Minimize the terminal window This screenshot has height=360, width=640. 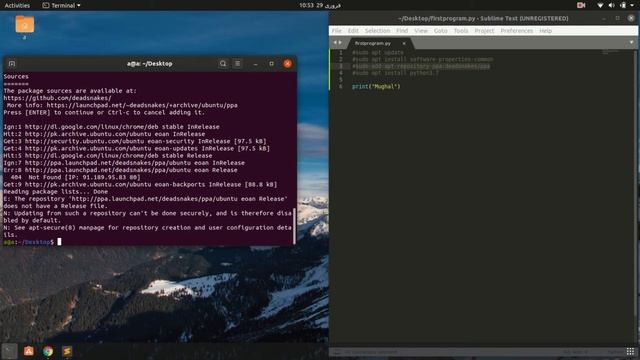(x=256, y=64)
